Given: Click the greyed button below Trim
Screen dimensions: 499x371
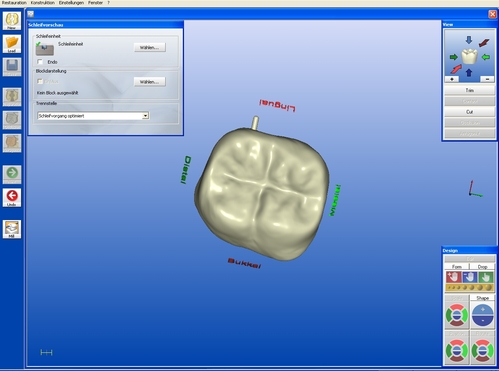Looking at the screenshot, I should pyautogui.click(x=469, y=101).
